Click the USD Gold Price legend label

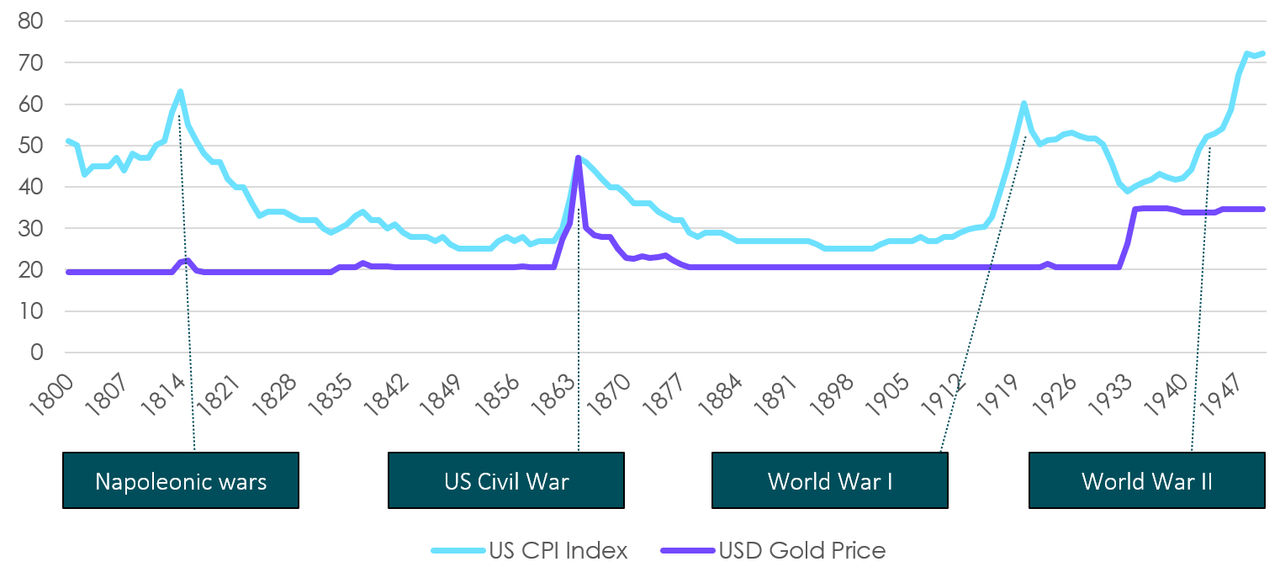pyautogui.click(x=801, y=550)
